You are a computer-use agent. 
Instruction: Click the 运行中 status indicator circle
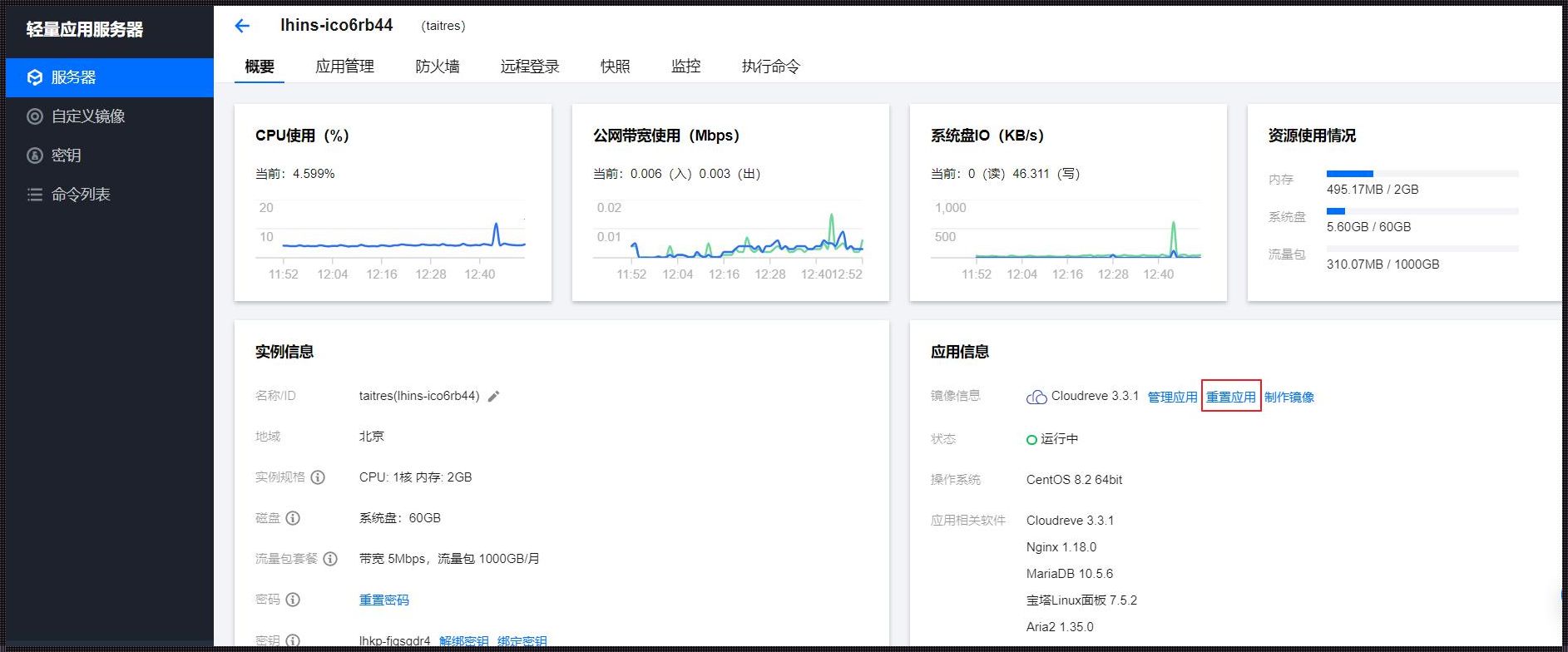coord(1031,439)
